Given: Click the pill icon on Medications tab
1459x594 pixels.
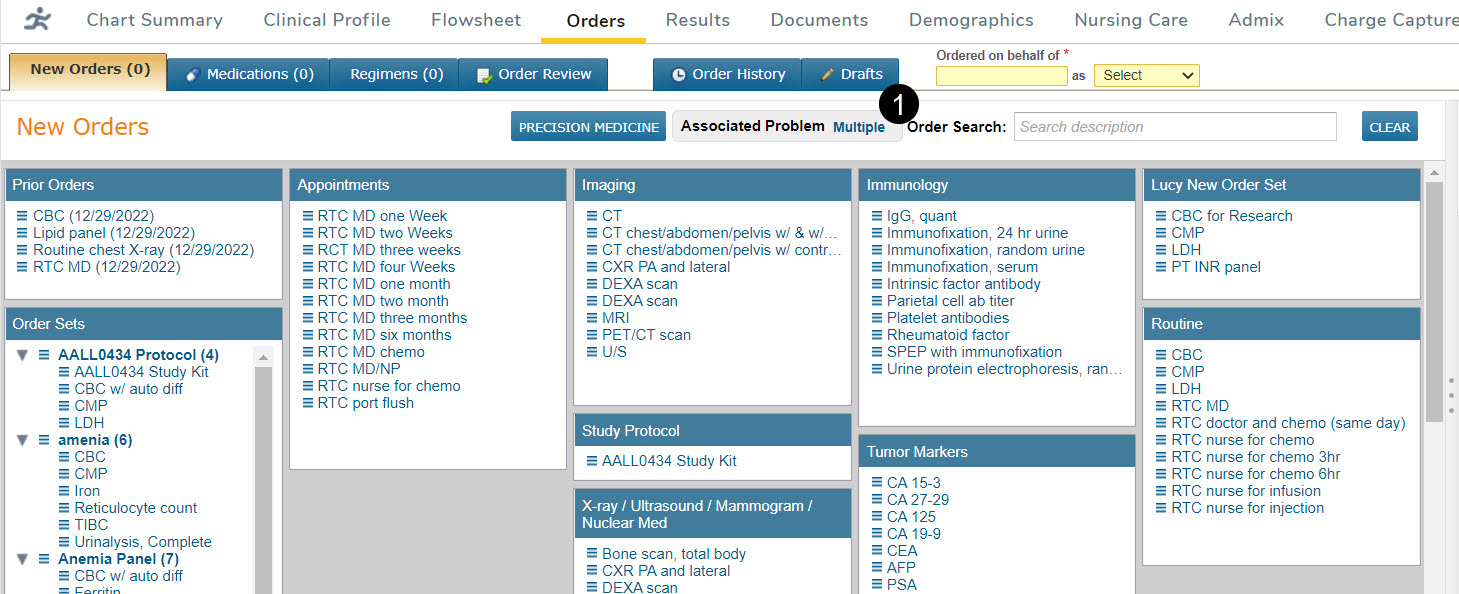Looking at the screenshot, I should (193, 74).
